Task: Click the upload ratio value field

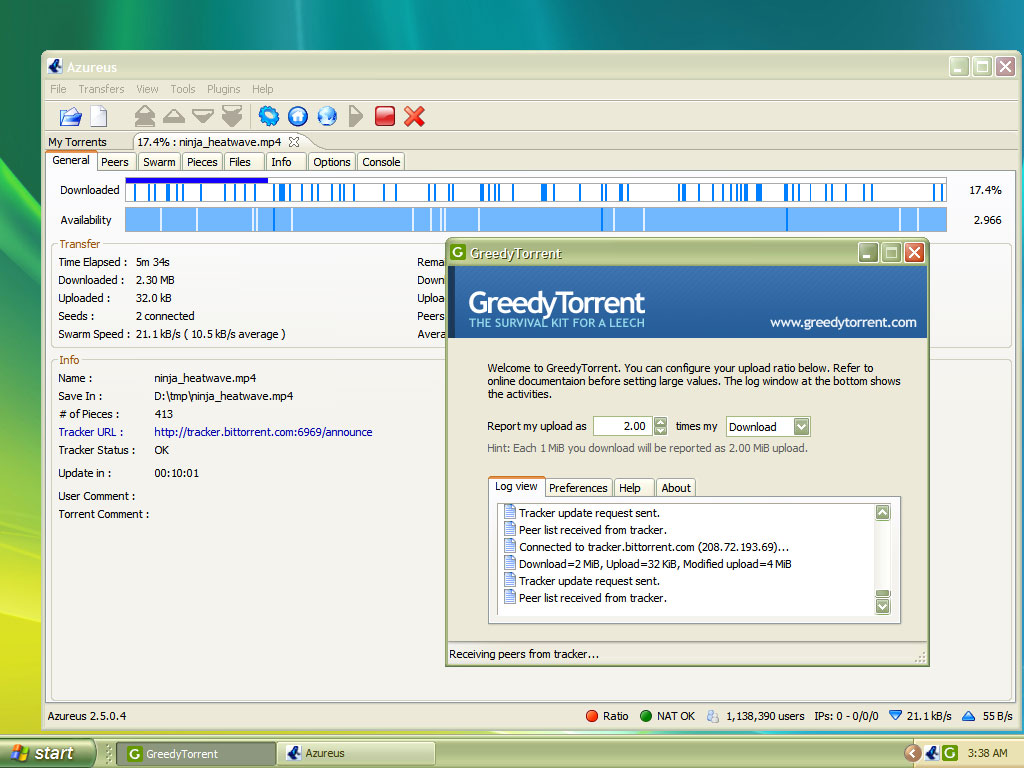Action: tap(622, 426)
